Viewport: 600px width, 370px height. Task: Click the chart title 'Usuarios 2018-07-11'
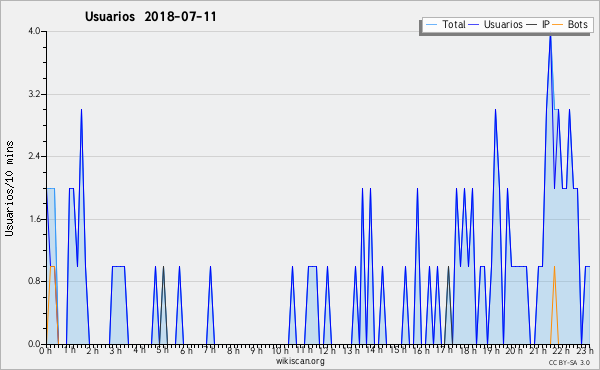coord(150,17)
